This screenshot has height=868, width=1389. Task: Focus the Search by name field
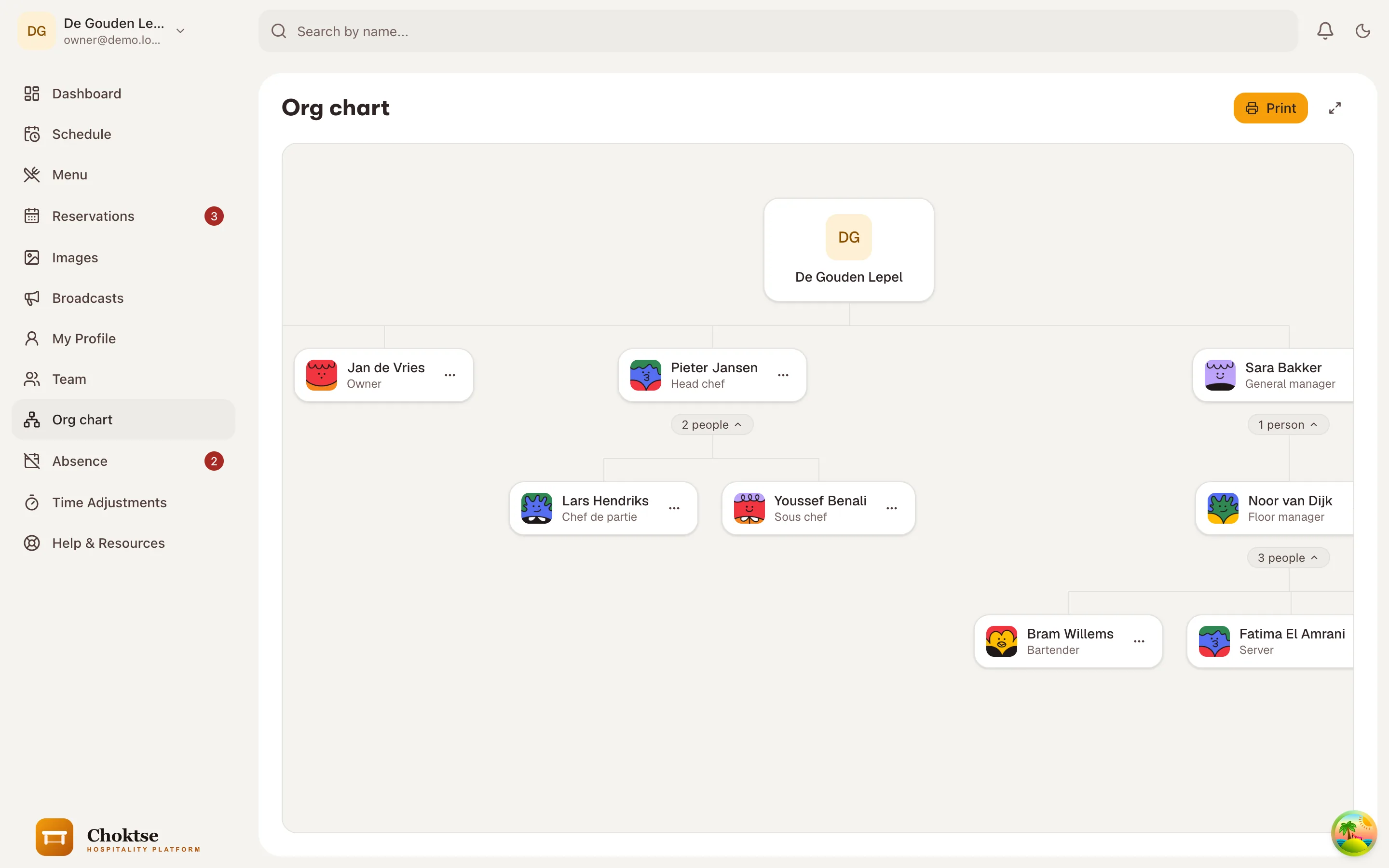coord(778,31)
